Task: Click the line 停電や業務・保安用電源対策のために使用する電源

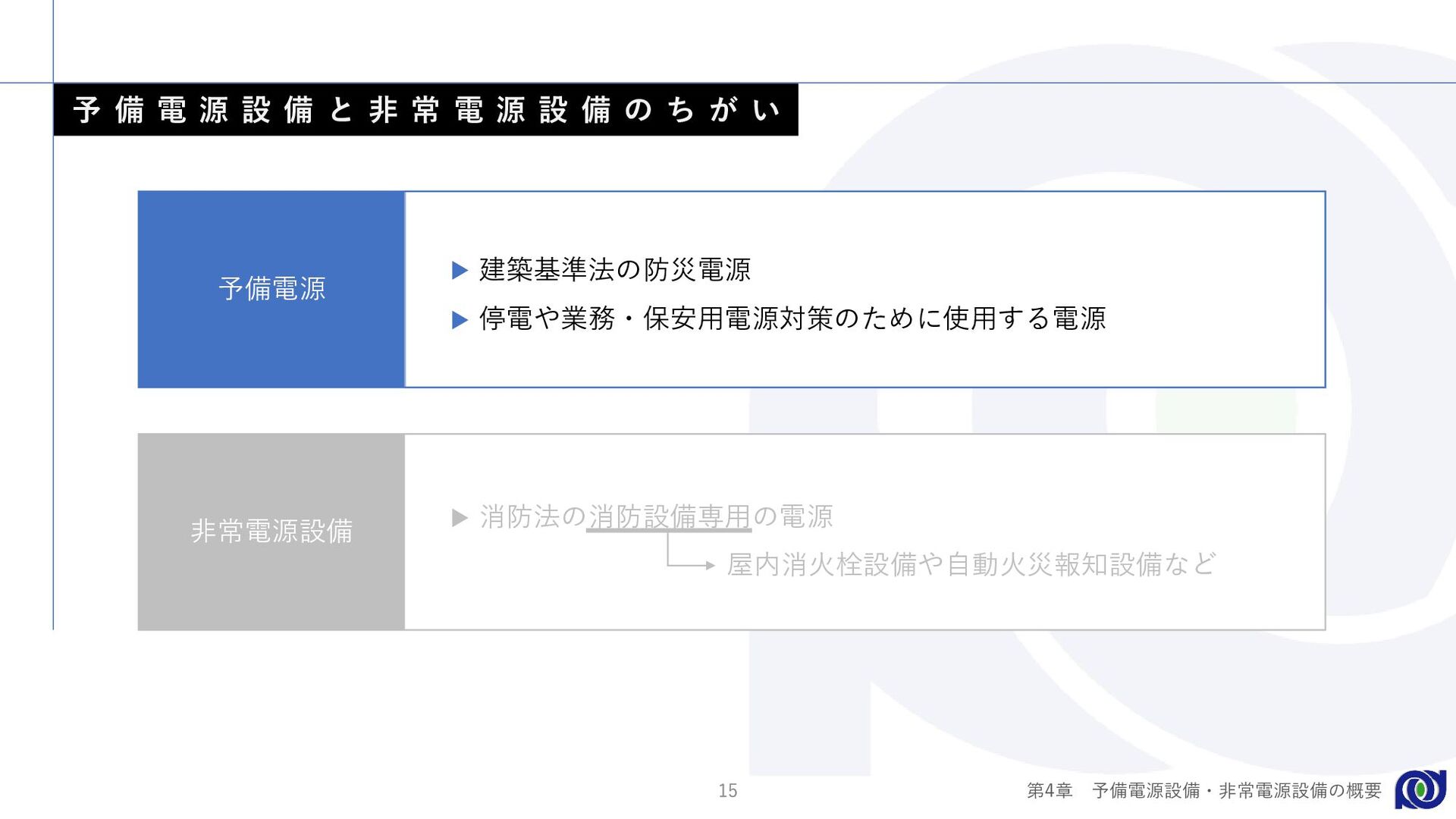Action: (792, 318)
